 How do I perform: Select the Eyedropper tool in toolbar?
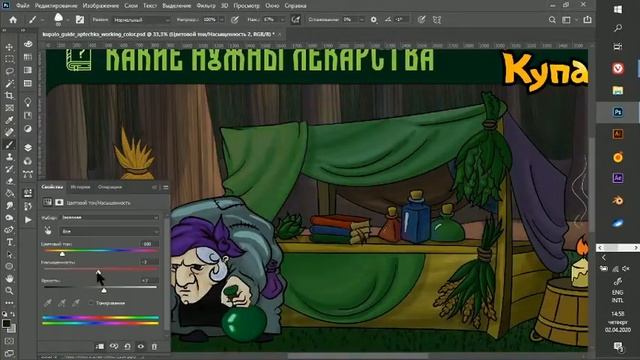(x=9, y=120)
